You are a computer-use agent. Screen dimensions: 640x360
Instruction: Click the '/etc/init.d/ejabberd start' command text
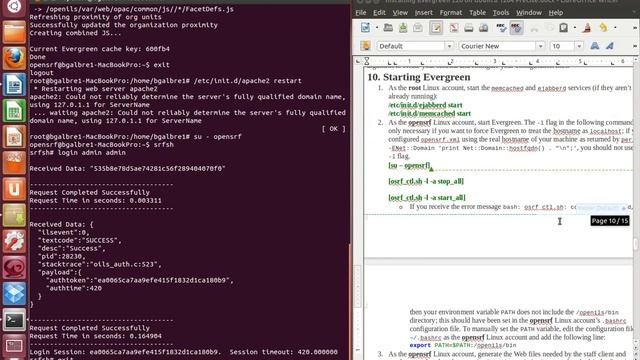(425, 105)
